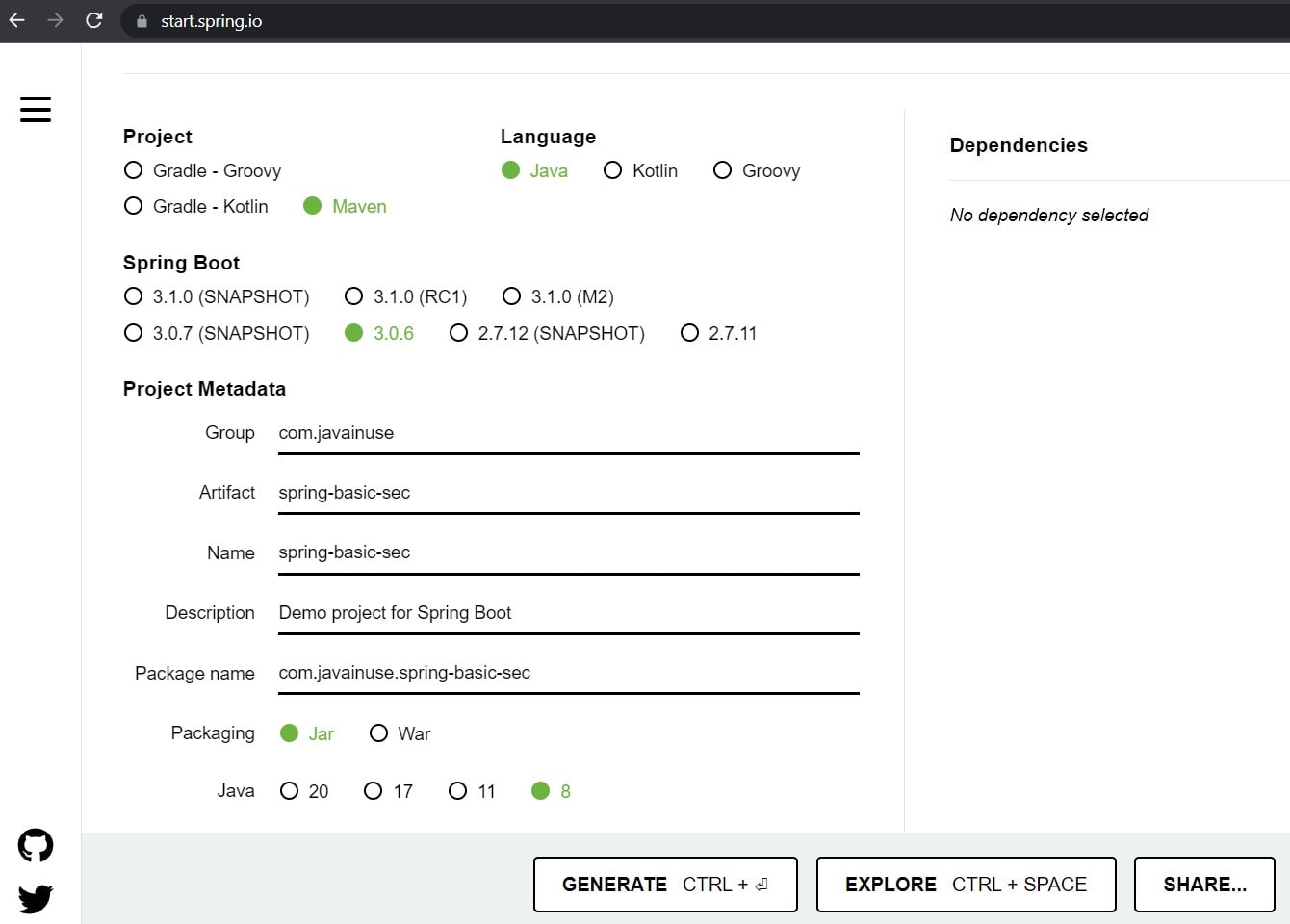Image resolution: width=1290 pixels, height=924 pixels.
Task: Choose Java as the language
Action: (534, 170)
